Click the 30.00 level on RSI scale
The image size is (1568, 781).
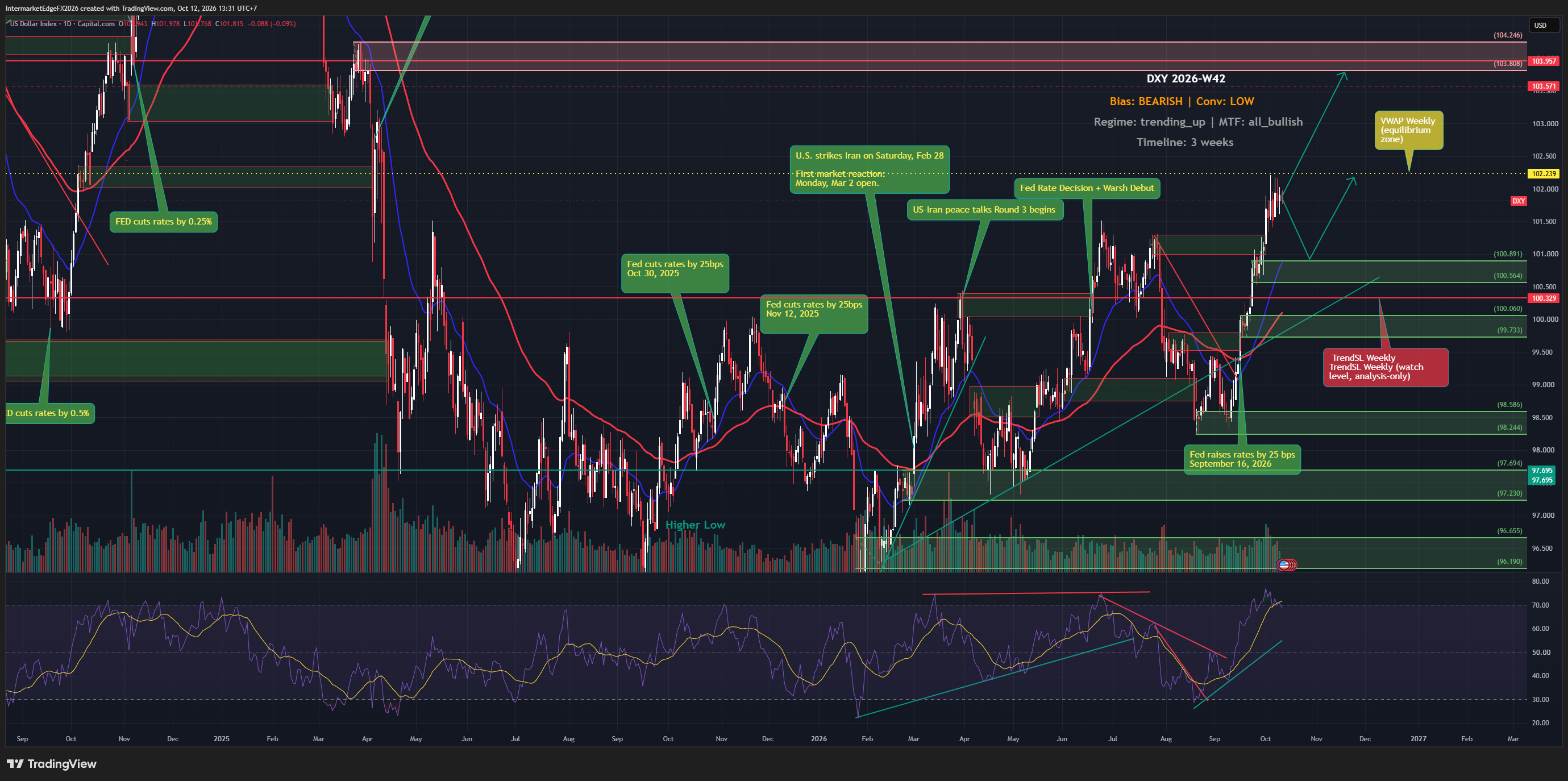pos(1540,699)
